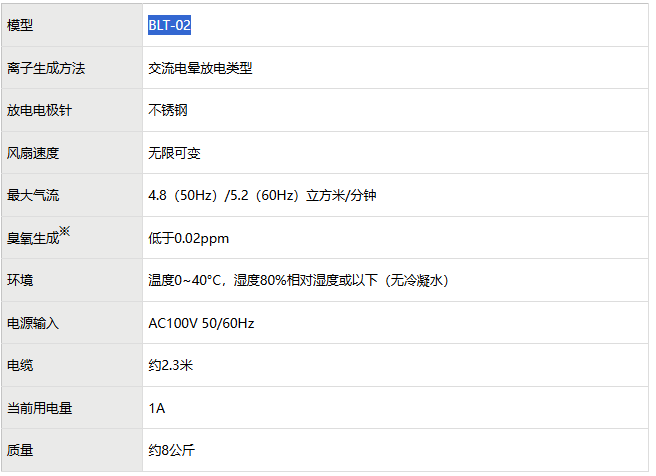Select the AC100V 50/60Hz value

(201, 323)
